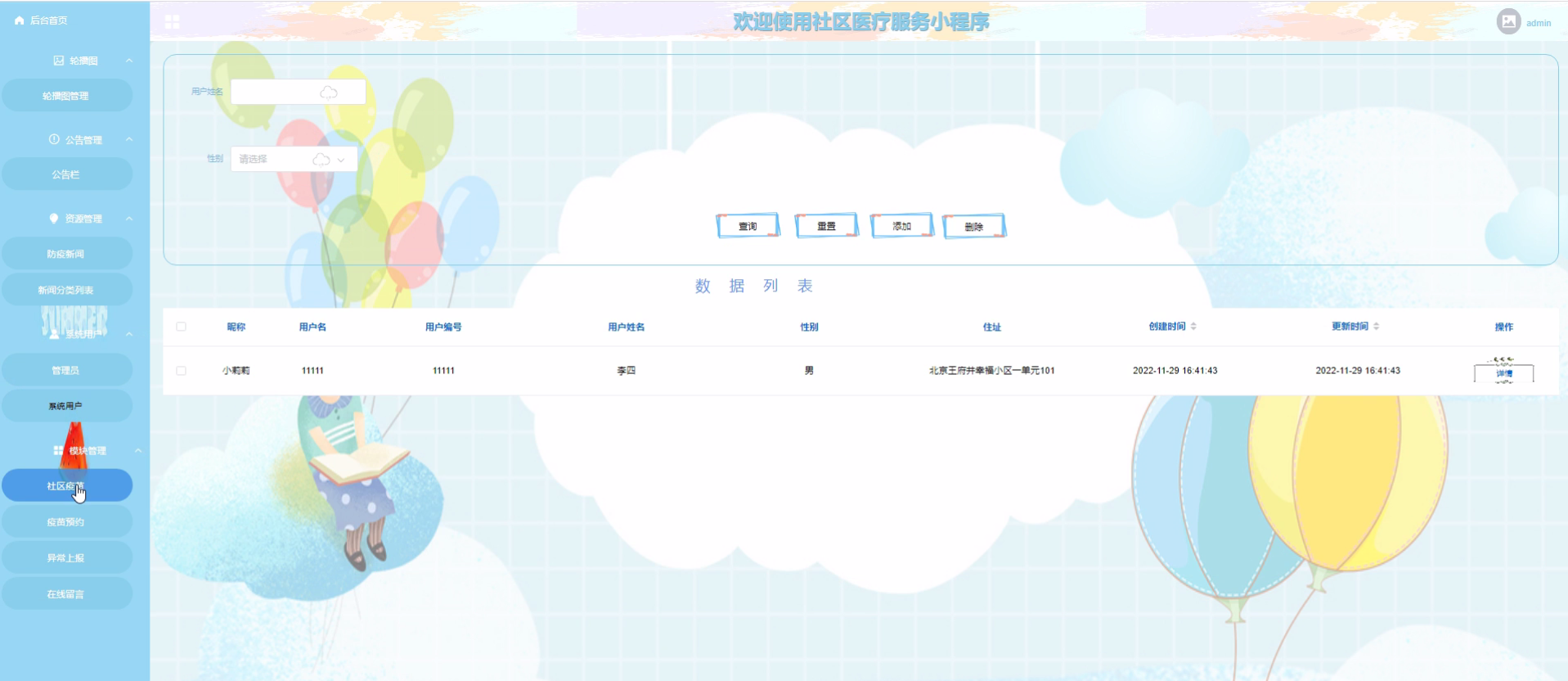Collapse the 模块管理 menu group chevron
The width and height of the screenshot is (1568, 681).
[x=138, y=451]
